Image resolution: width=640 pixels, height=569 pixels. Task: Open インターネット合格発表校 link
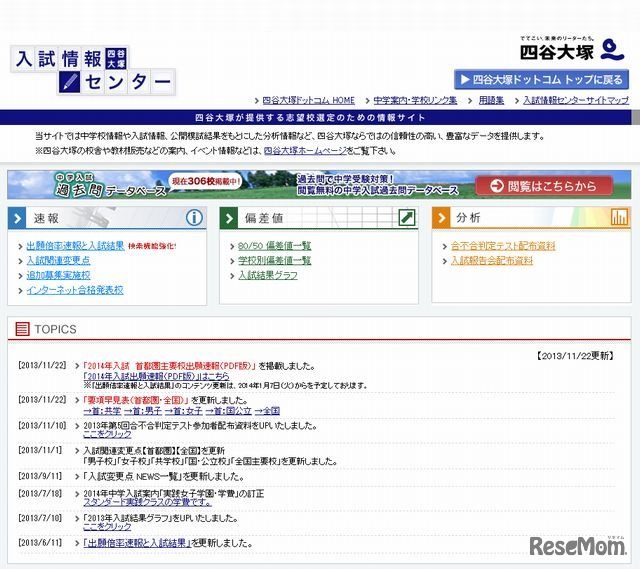(75, 290)
